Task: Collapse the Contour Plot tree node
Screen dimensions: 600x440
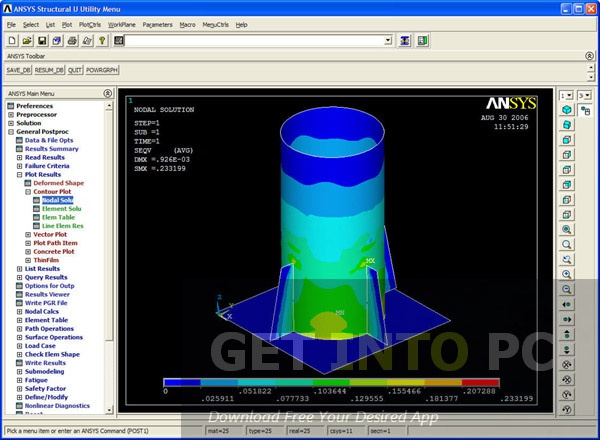Action: click(x=28, y=192)
